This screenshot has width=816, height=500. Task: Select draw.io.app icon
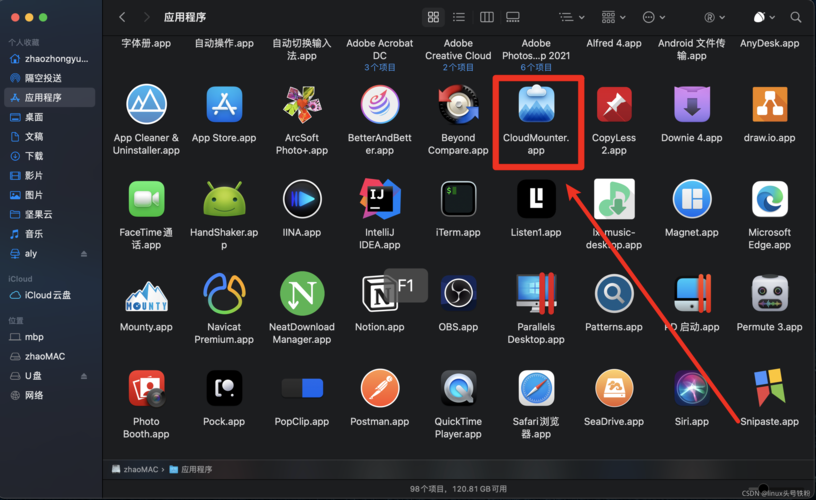pyautogui.click(x=770, y=104)
